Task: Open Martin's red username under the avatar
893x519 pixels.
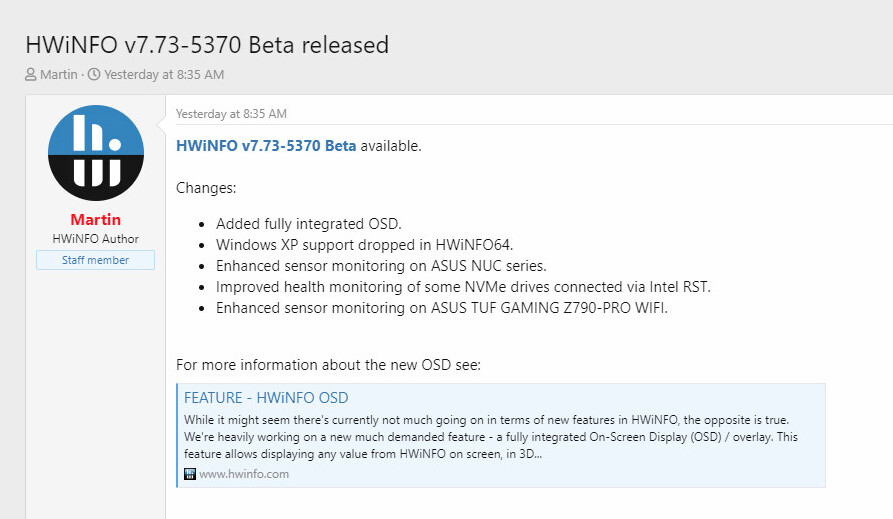Action: (96, 219)
